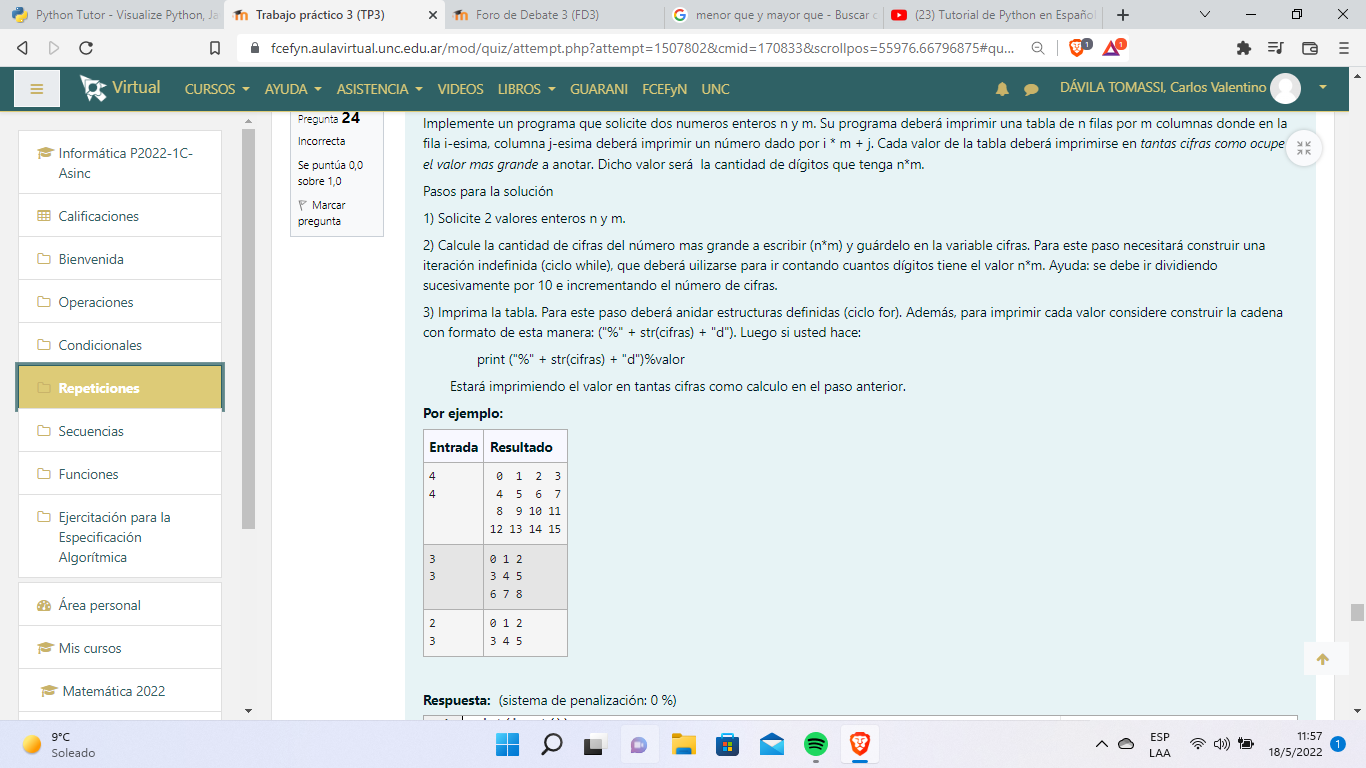1366x768 pixels.
Task: Open user menu dropdown arrow
Action: tap(1323, 88)
